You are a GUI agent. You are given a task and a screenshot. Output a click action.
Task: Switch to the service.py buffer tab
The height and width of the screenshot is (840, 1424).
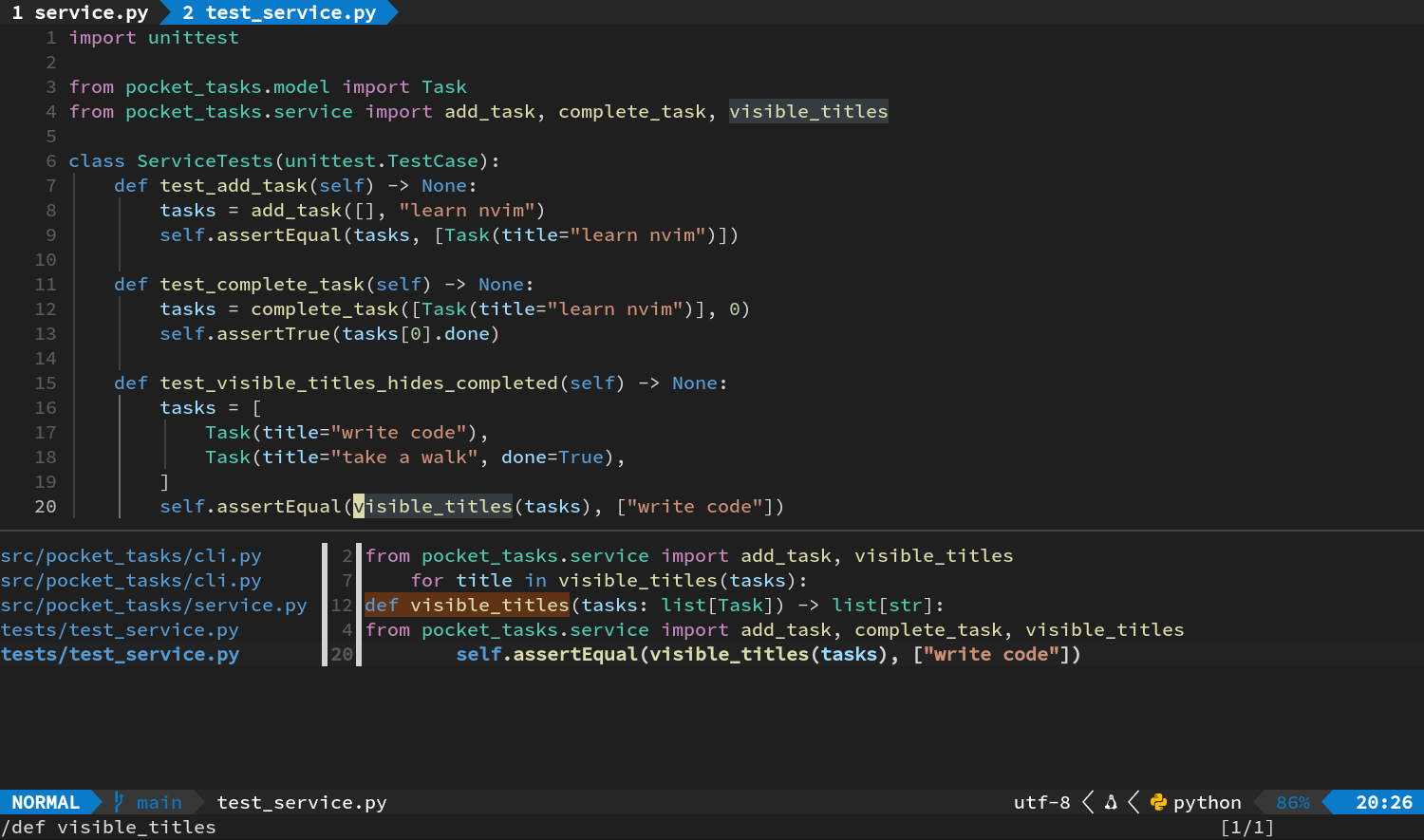point(80,12)
